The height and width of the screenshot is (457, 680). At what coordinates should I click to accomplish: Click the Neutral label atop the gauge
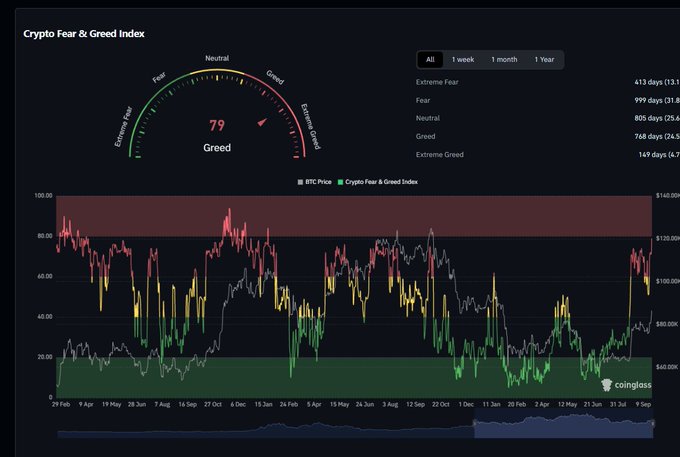(217, 58)
